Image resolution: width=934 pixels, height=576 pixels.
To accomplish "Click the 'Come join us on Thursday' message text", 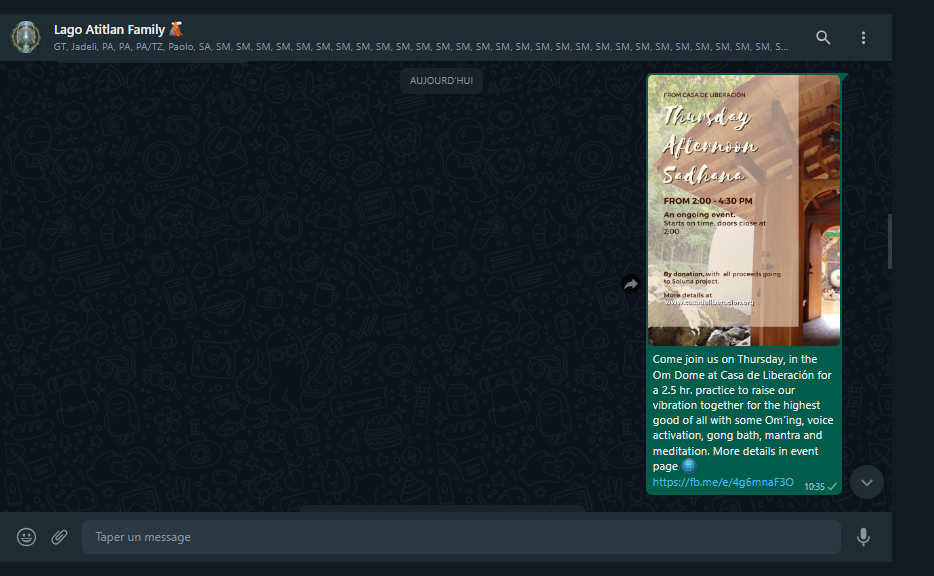I will [x=742, y=413].
